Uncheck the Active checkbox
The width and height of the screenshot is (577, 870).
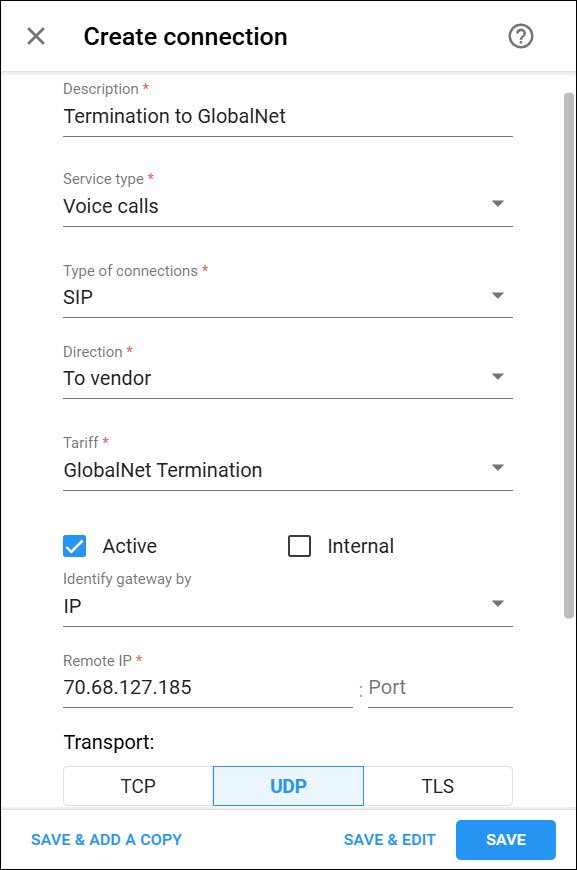(x=74, y=546)
